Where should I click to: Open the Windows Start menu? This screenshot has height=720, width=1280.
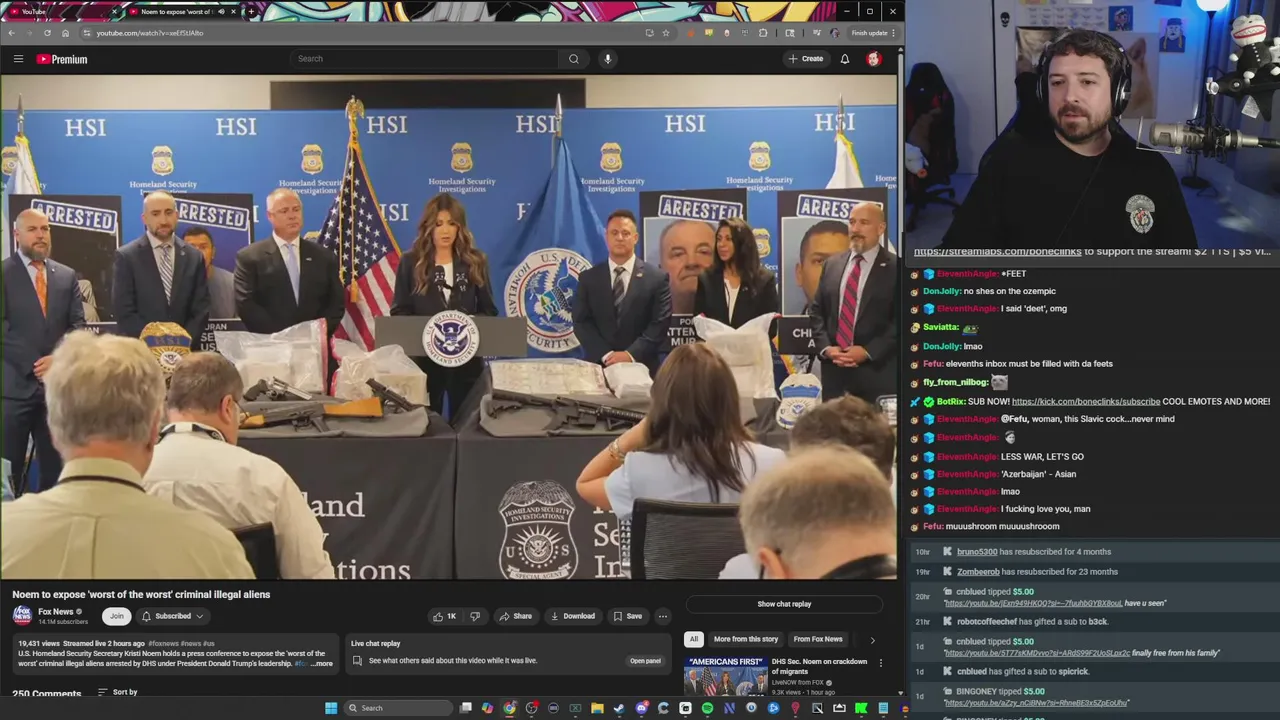[331, 708]
